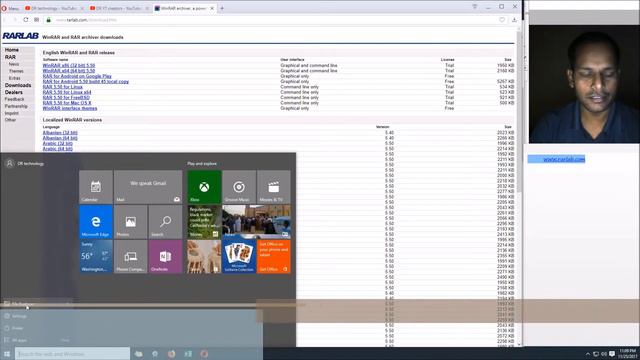Open the Search tile
This screenshot has width=640, height=360.
coord(165,222)
